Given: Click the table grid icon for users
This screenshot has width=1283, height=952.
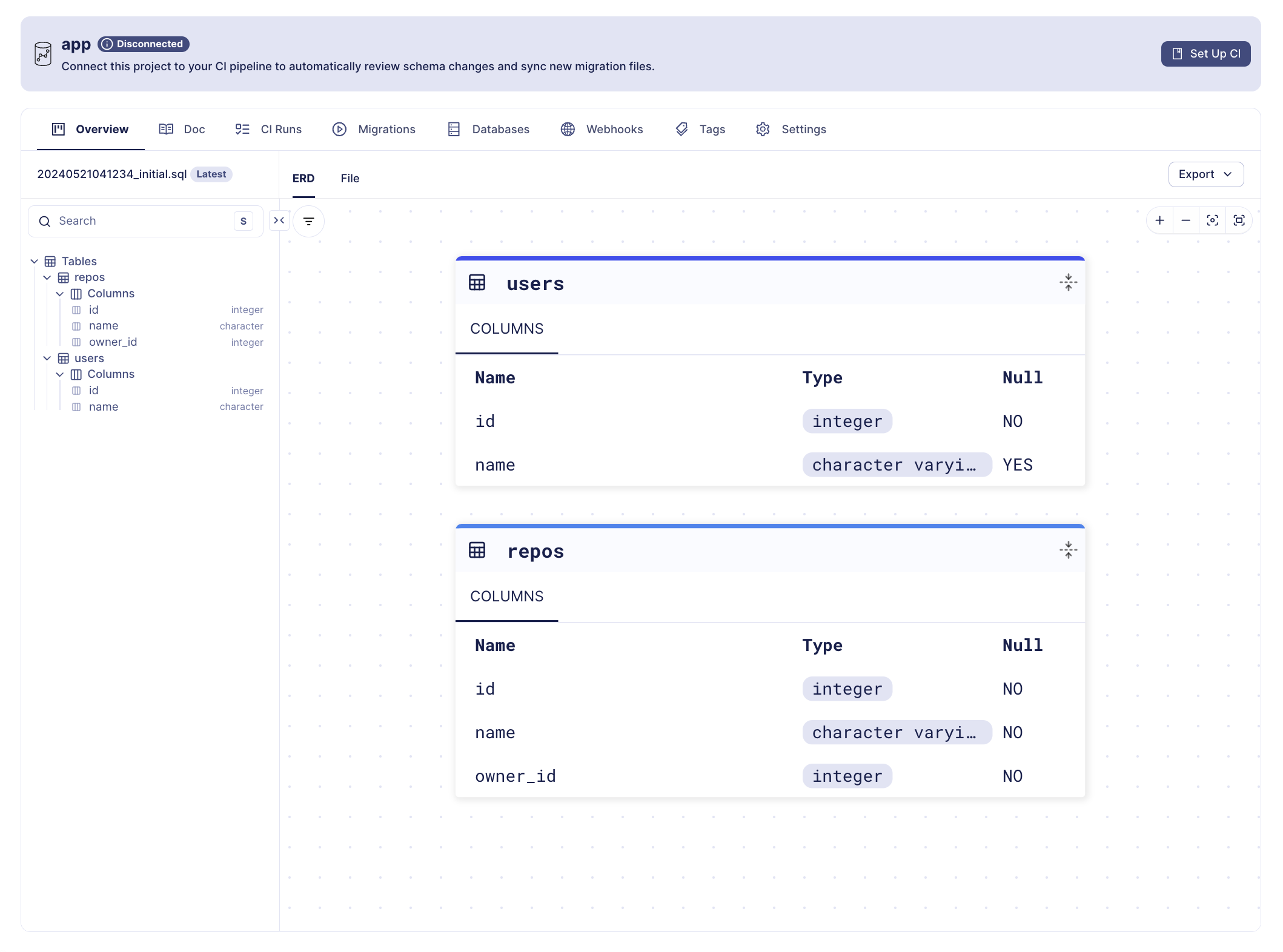Looking at the screenshot, I should coord(63,358).
